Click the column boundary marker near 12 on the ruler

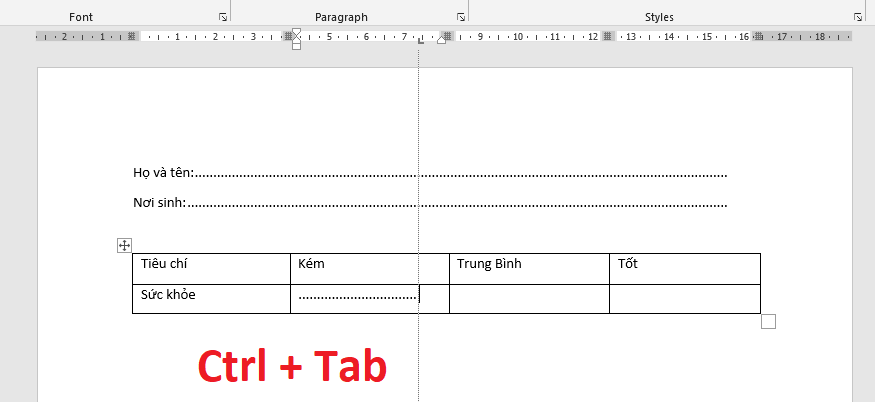pos(606,36)
